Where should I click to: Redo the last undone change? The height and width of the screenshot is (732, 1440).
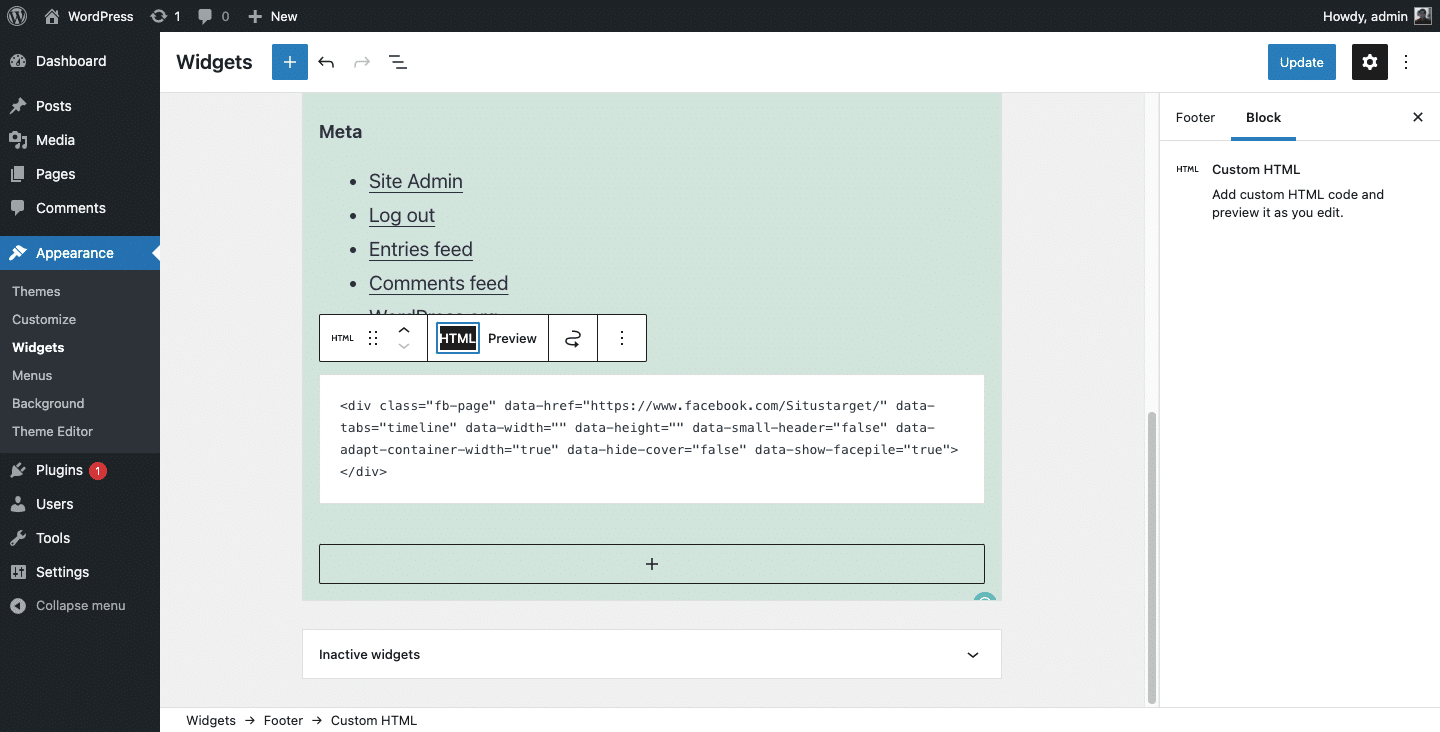pyautogui.click(x=362, y=62)
